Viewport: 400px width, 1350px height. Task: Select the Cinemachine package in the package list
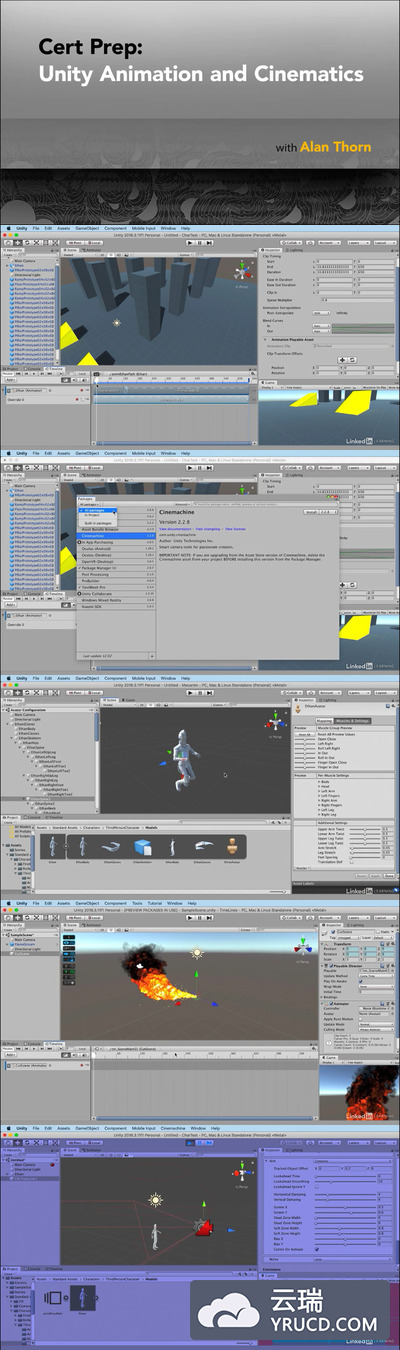(116, 535)
